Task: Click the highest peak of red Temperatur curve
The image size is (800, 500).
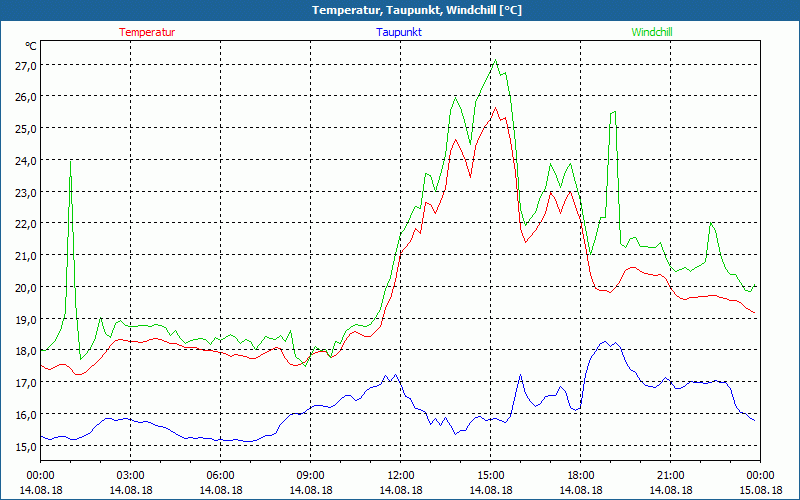Action: [x=494, y=108]
